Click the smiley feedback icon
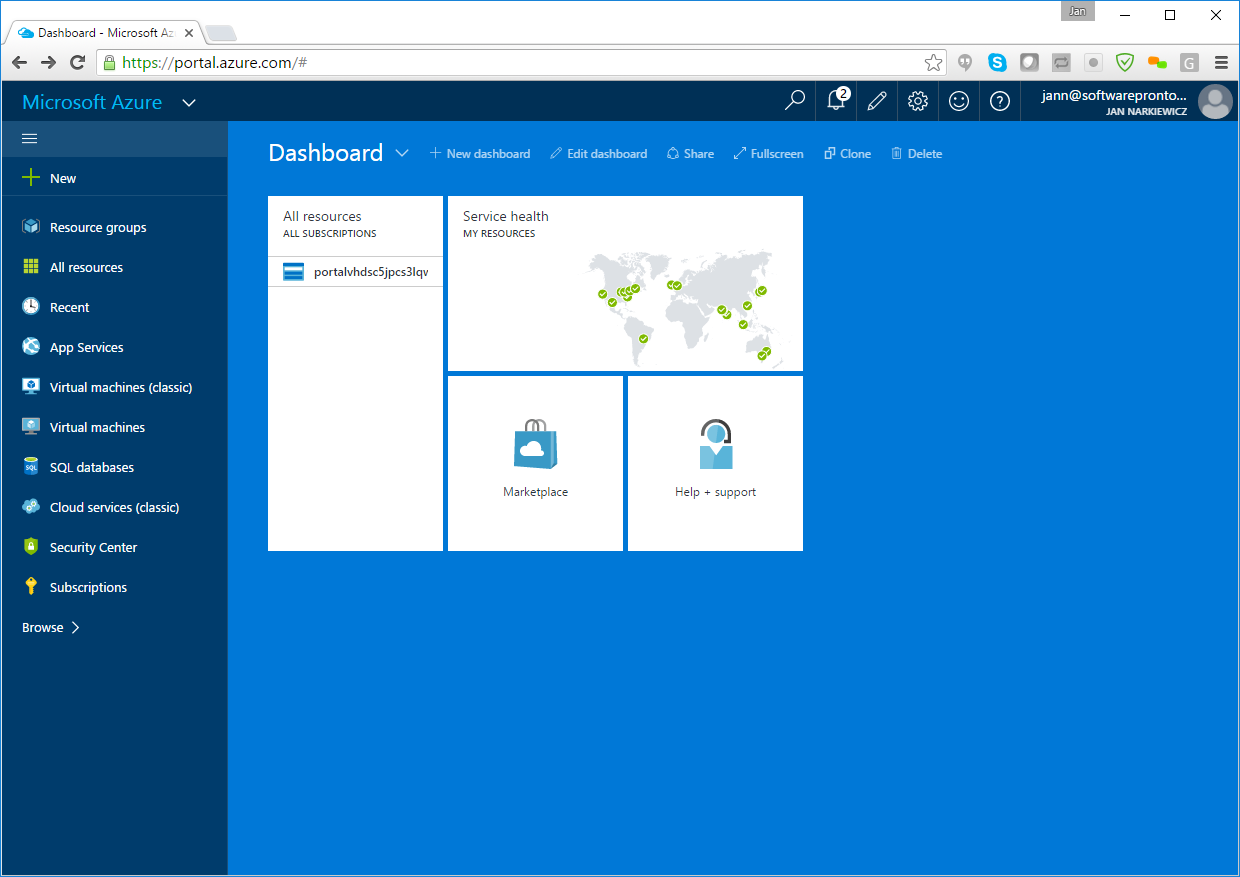 (959, 101)
